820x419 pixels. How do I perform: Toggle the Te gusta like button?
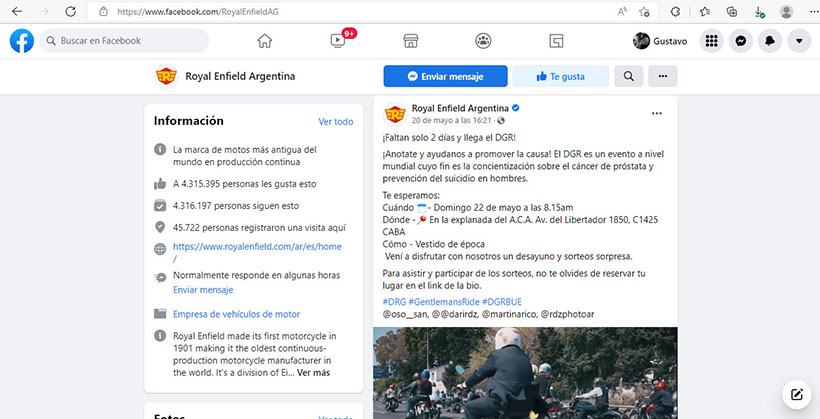pos(560,76)
